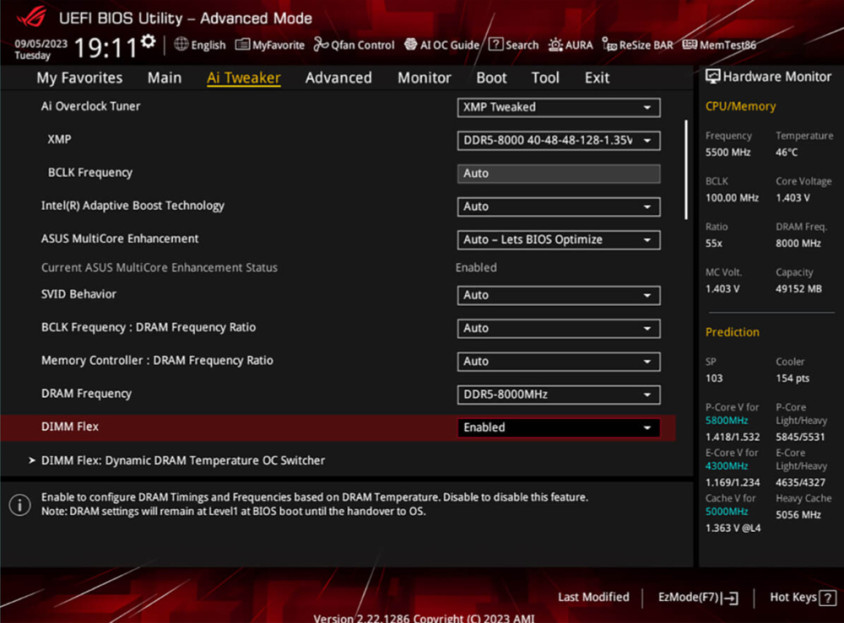Click the 46°C temperature value
844x623 pixels.
point(786,152)
